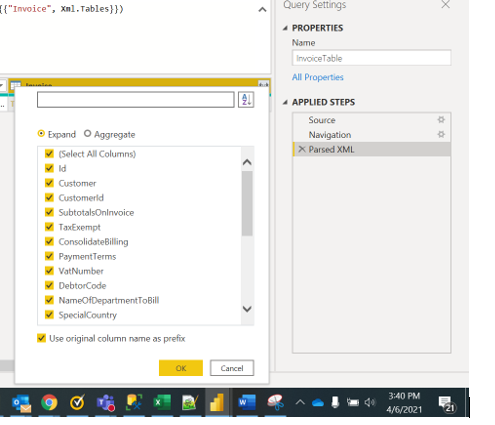Uncheck the ConsolidateBilling column checkbox
Screen dimensions: 495x425
pyautogui.click(x=49, y=242)
